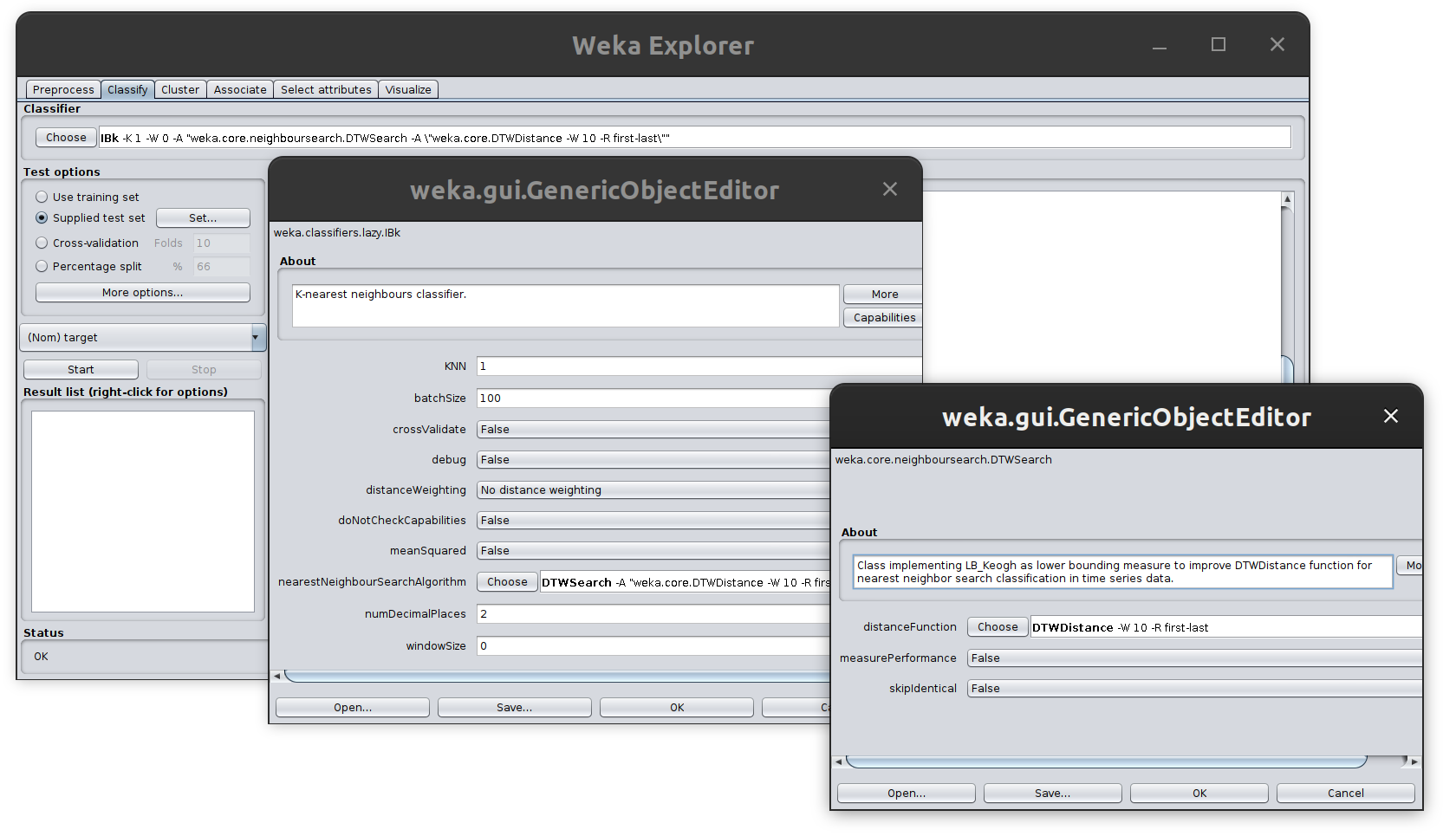
Task: Click More in the IBk About panel
Action: [883, 294]
